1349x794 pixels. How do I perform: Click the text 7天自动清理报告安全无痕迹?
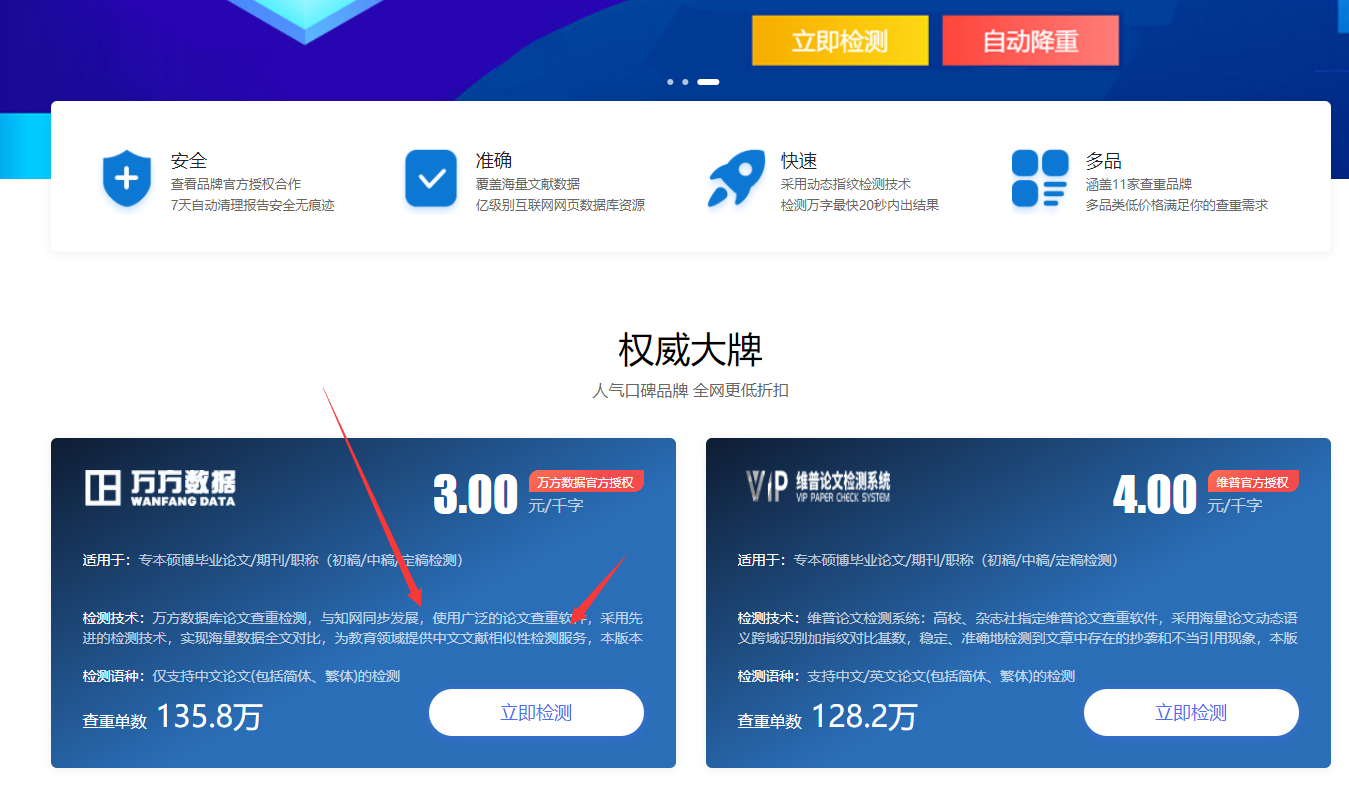click(x=253, y=205)
